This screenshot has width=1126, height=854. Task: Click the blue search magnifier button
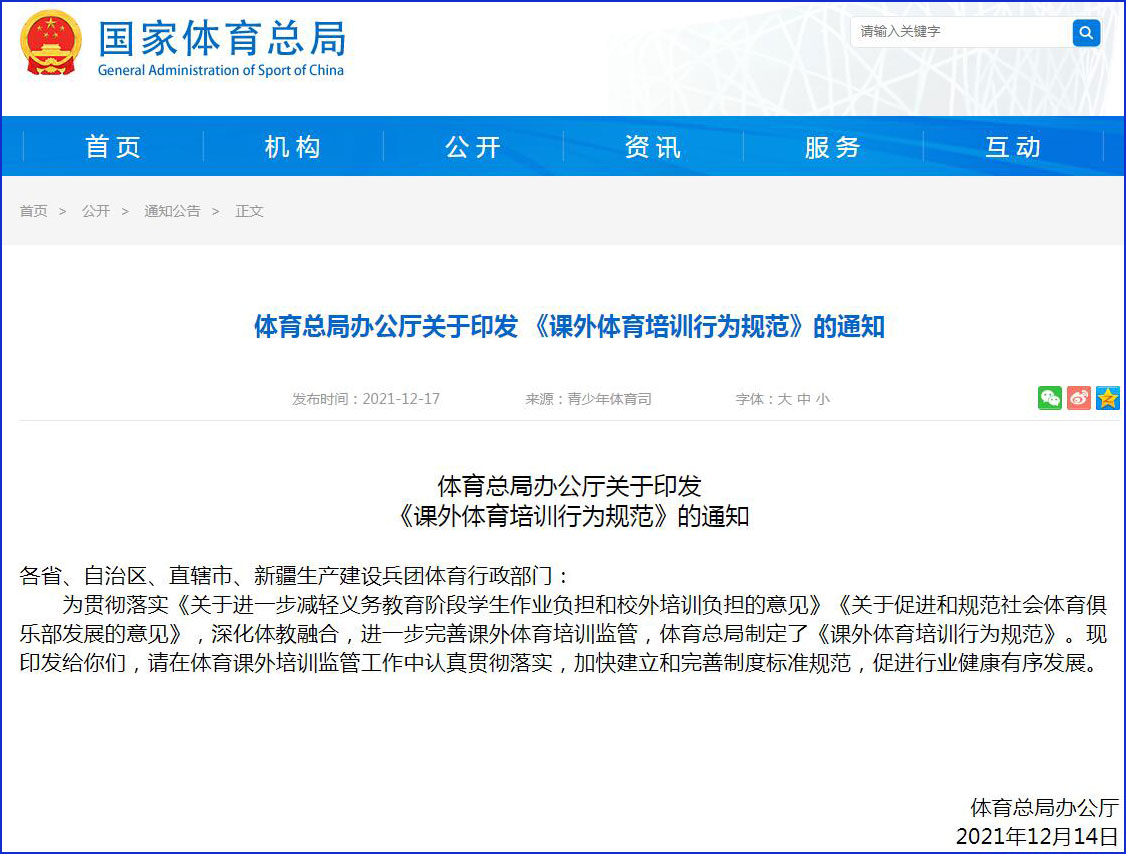1086,33
